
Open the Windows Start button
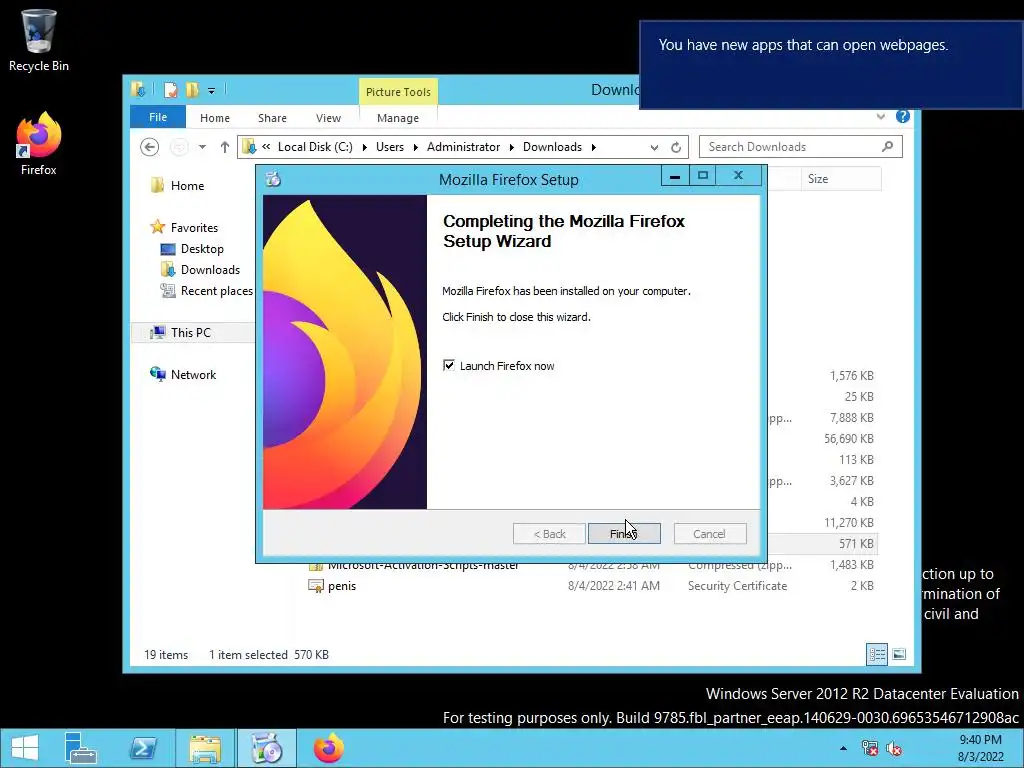tap(25, 748)
